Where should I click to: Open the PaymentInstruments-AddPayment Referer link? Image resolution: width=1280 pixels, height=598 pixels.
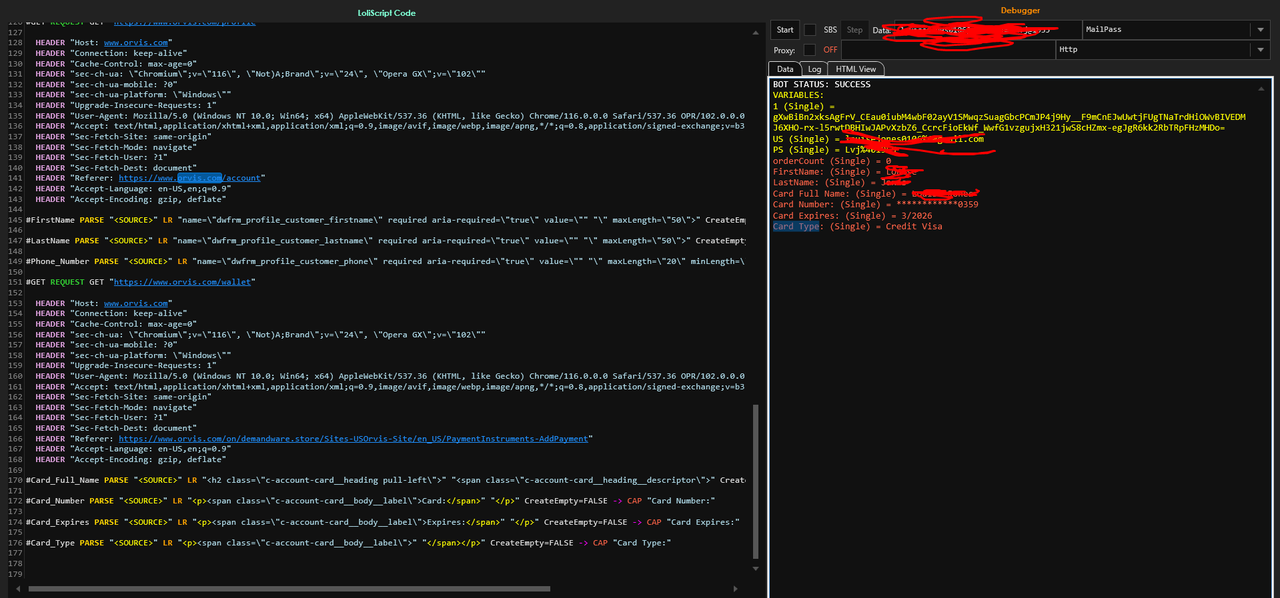pyautogui.click(x=355, y=438)
